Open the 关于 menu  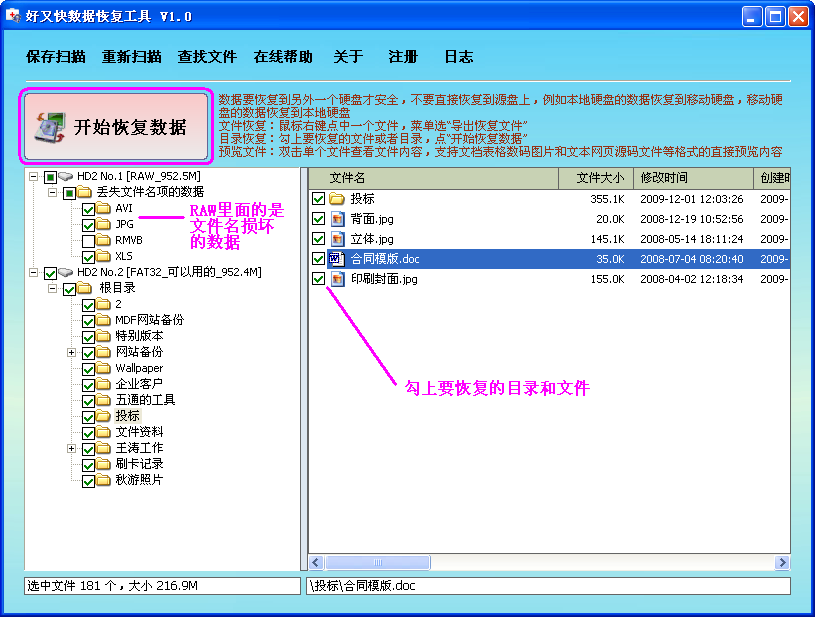(x=348, y=57)
